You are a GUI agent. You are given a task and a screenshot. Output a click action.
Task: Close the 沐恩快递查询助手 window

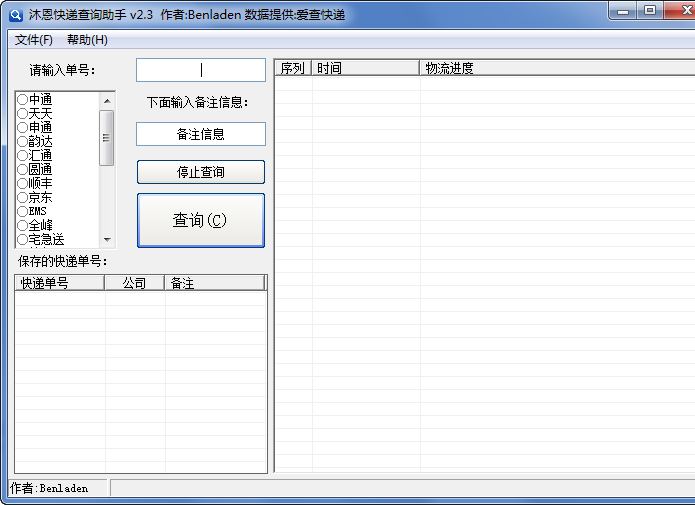pos(676,11)
